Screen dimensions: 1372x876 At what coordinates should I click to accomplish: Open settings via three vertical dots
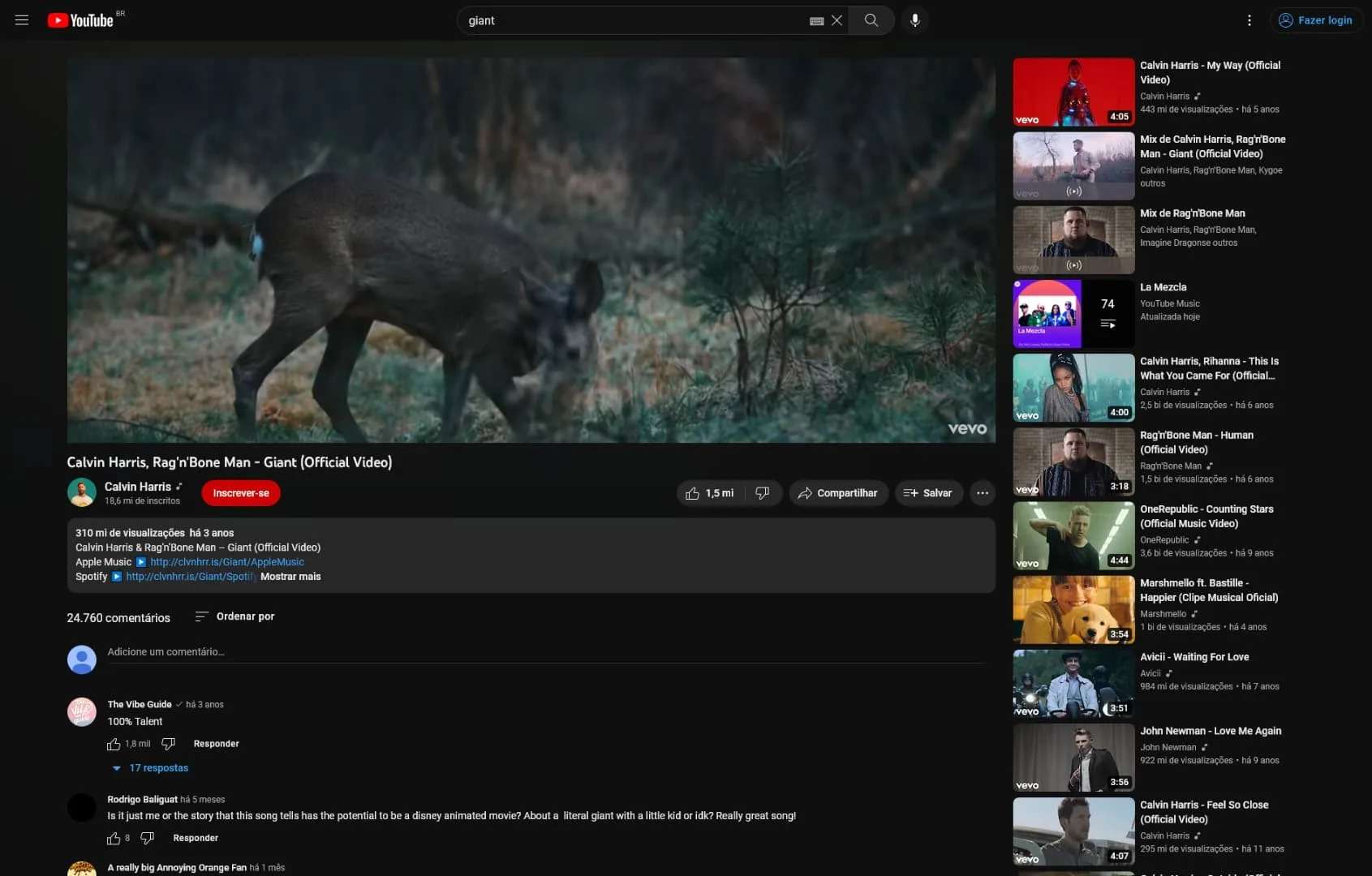pyautogui.click(x=1249, y=20)
